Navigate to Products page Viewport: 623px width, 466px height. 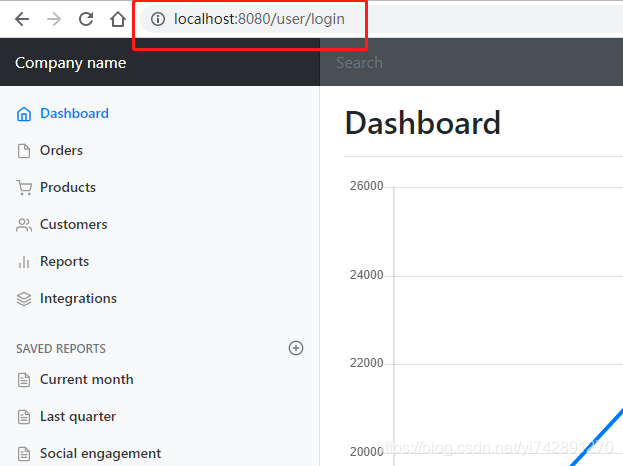(68, 188)
